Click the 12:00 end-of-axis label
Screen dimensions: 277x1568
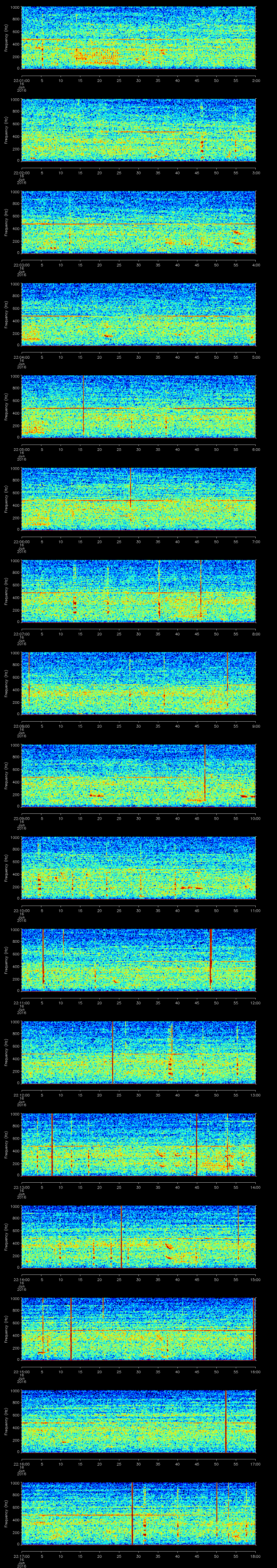pyautogui.click(x=255, y=1003)
